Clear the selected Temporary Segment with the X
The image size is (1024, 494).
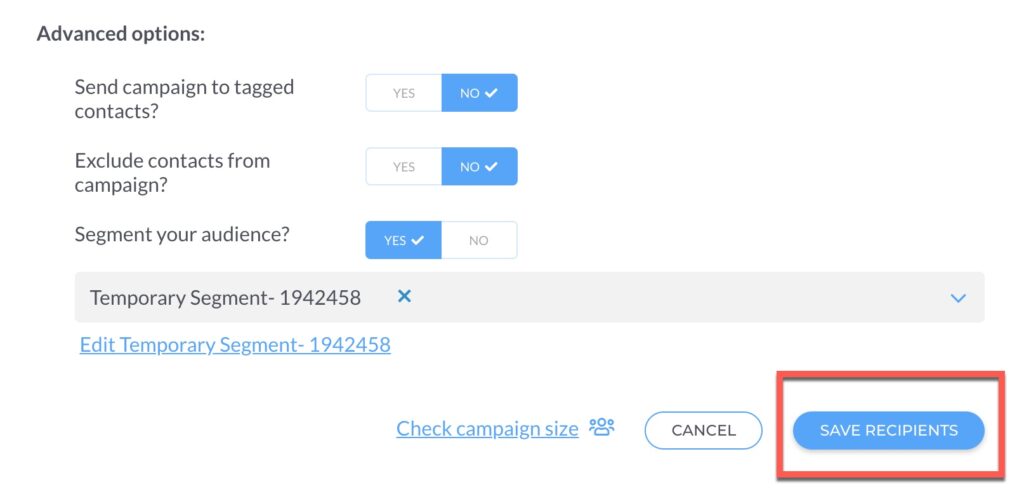404,297
